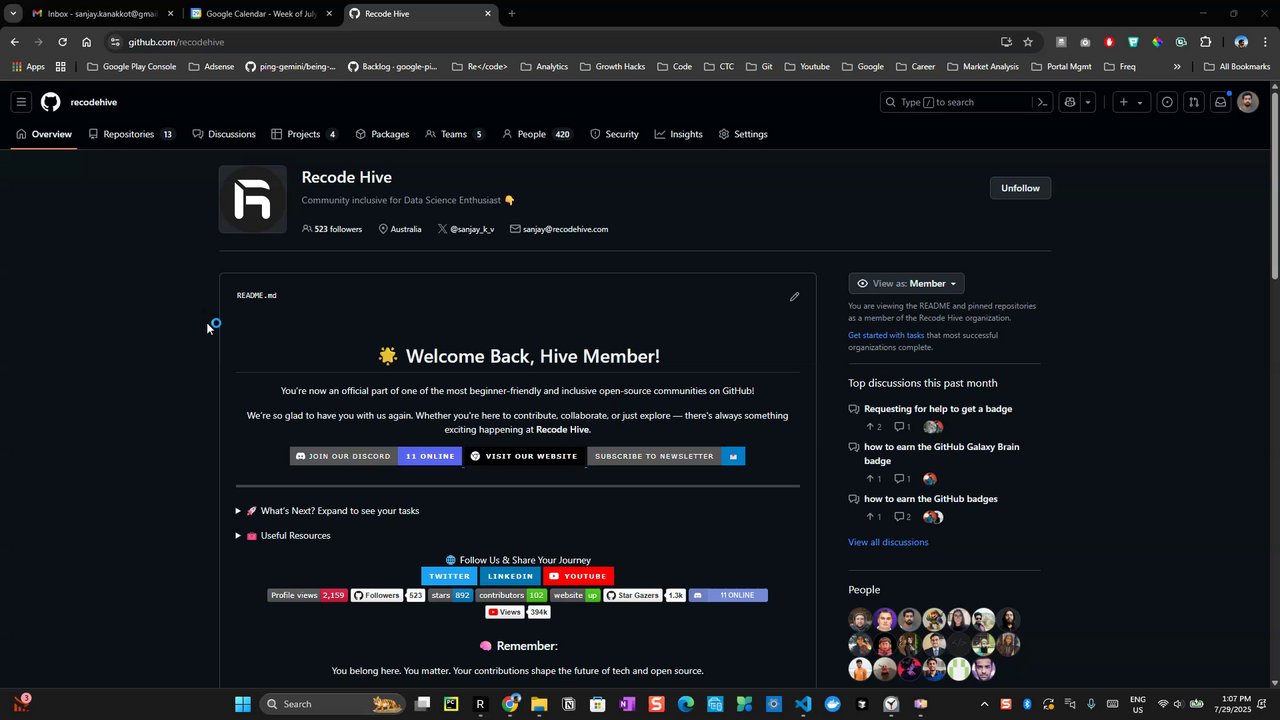Open the Copilot dropdown arrow
1280x720 pixels.
[x=1088, y=102]
